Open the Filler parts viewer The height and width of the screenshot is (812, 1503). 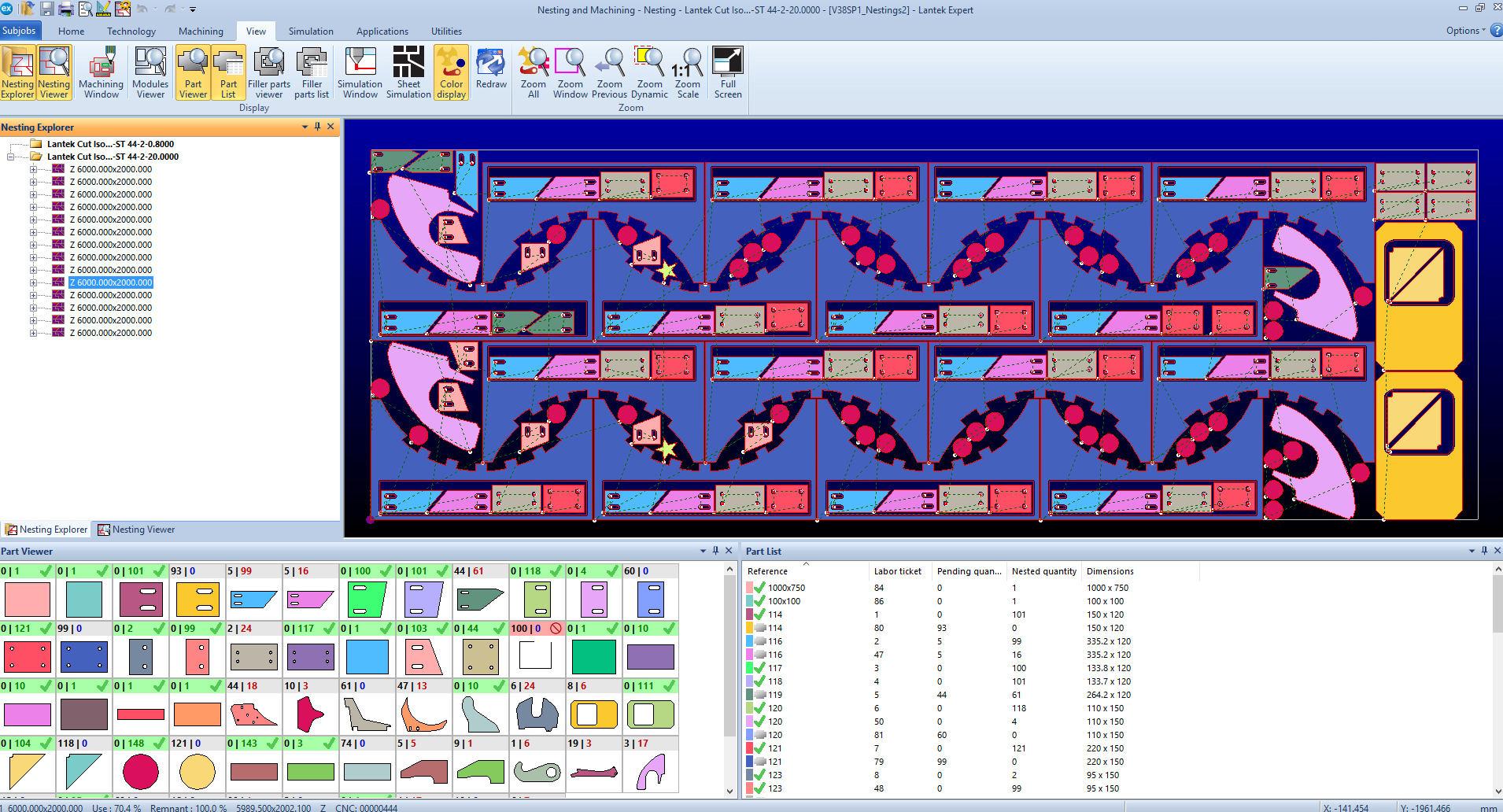click(x=269, y=72)
